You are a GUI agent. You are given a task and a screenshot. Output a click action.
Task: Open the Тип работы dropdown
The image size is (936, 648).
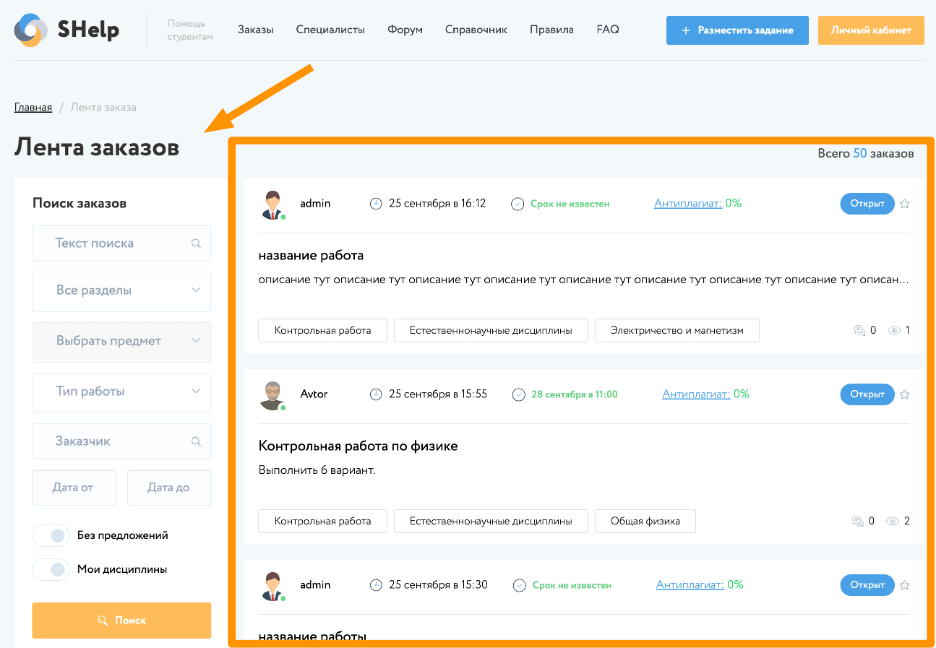coord(121,392)
